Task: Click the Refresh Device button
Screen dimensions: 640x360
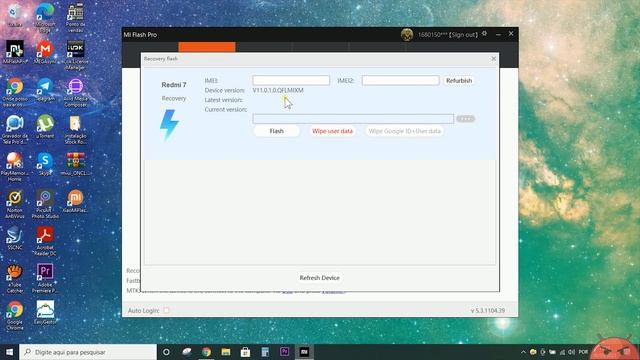Action: pyautogui.click(x=319, y=278)
